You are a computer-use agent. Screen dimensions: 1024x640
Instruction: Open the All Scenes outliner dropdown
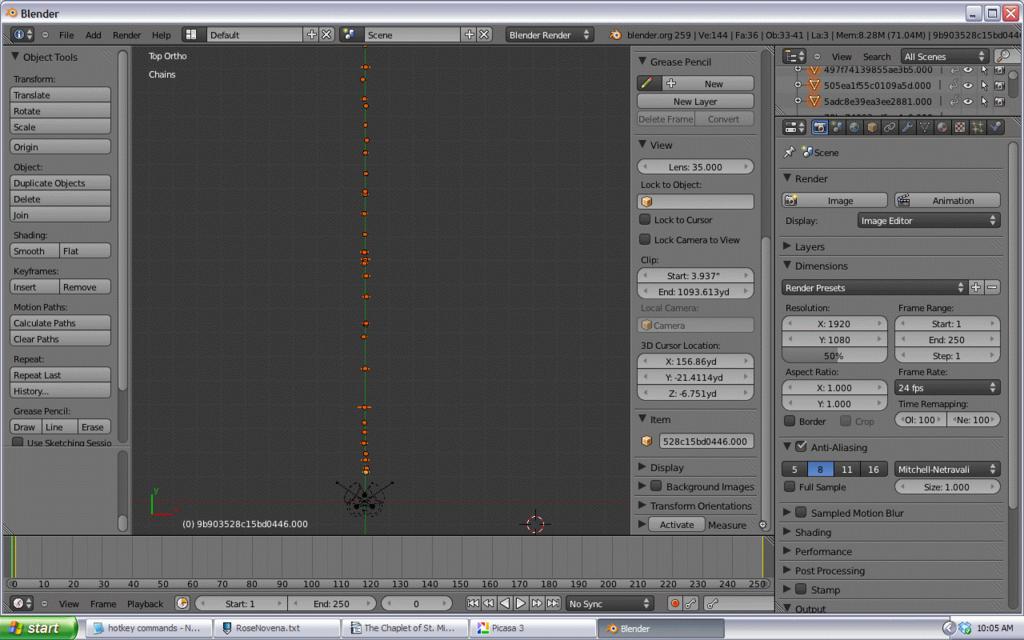tap(944, 56)
